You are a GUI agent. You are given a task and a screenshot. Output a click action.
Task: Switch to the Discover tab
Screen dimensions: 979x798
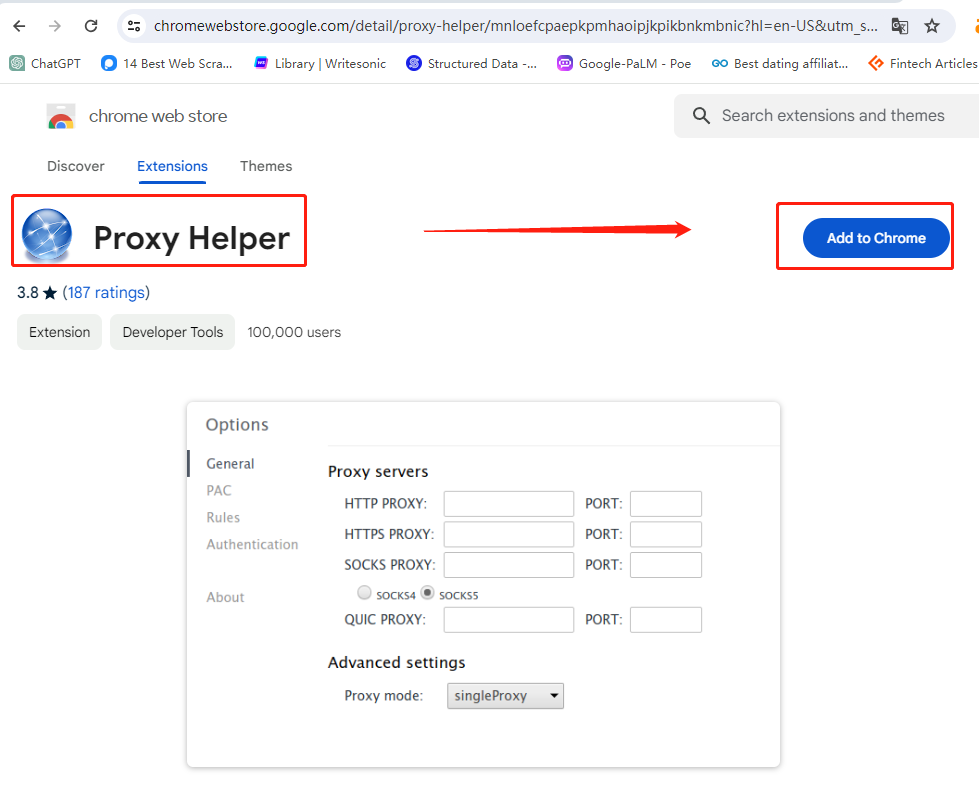coord(75,166)
